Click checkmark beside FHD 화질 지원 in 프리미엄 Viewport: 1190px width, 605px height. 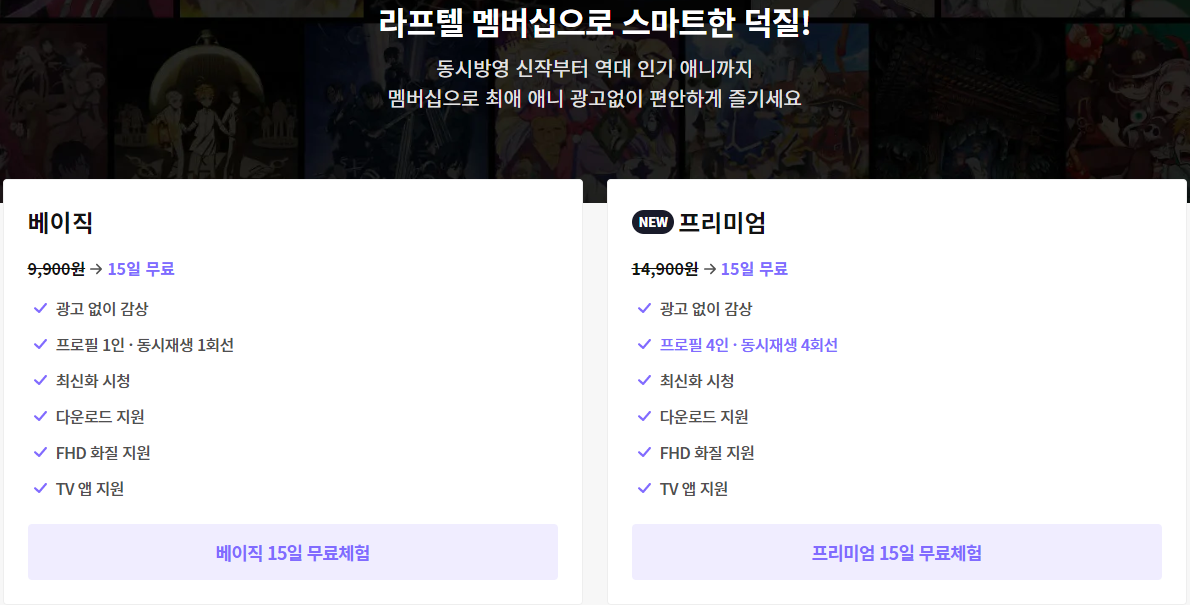click(x=644, y=452)
